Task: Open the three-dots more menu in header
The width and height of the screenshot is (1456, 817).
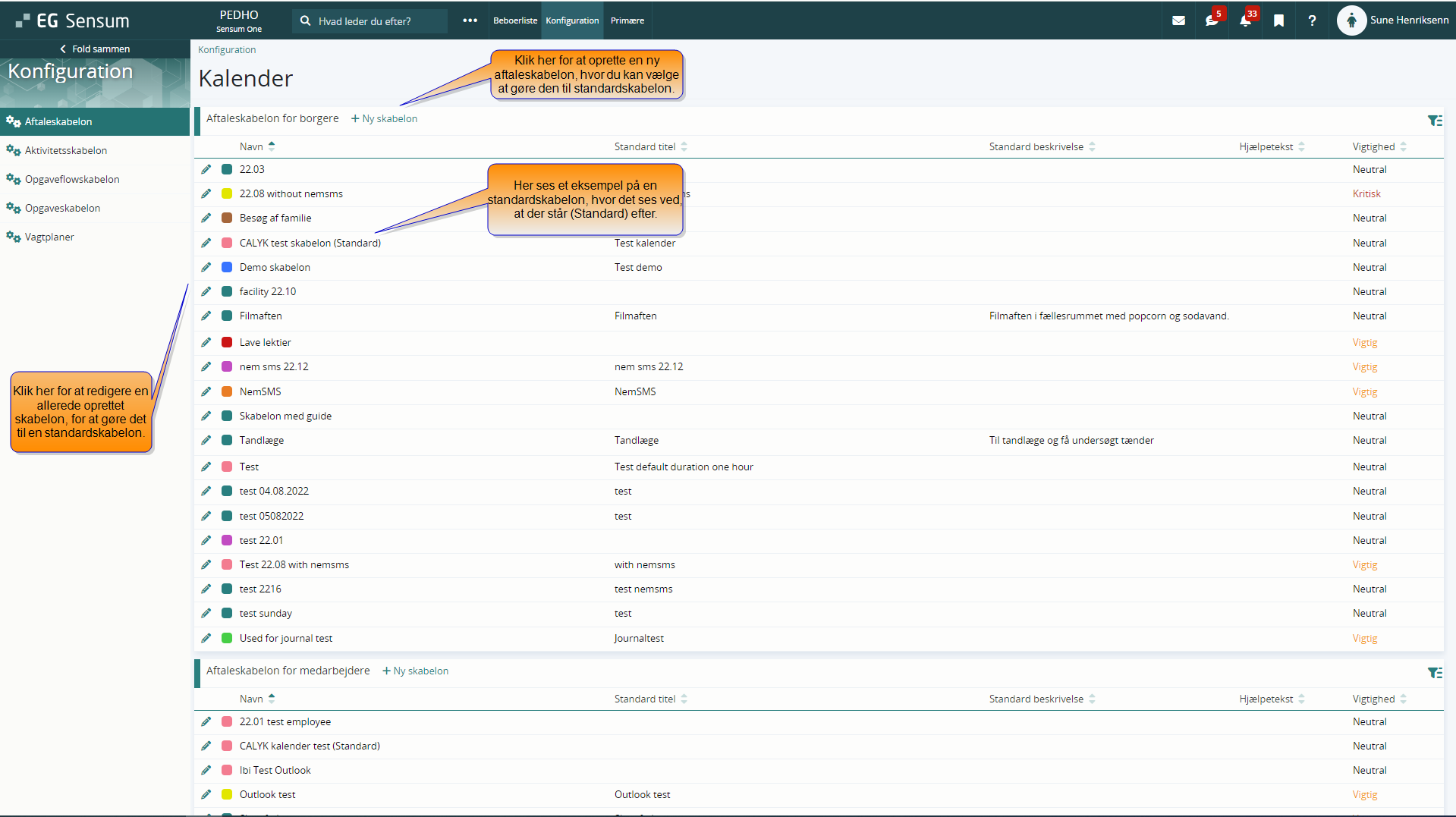Action: click(470, 20)
